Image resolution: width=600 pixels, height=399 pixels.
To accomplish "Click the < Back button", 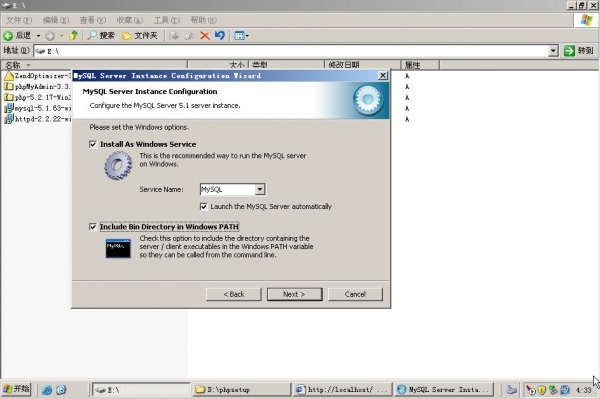I will (234, 294).
